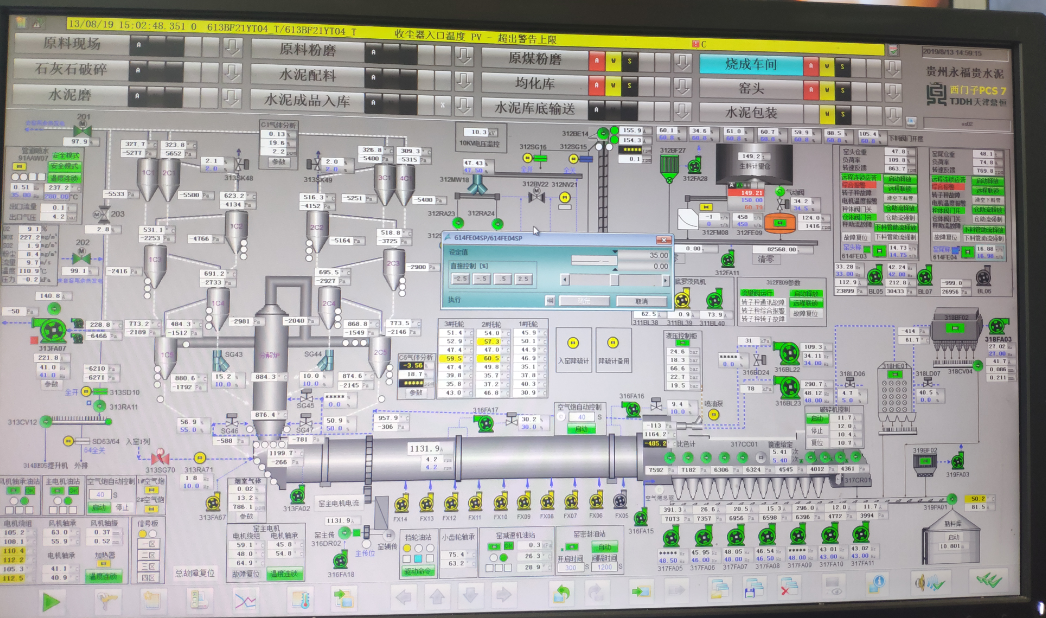Click the 取消 cancel button in setpoint dialog

point(641,301)
